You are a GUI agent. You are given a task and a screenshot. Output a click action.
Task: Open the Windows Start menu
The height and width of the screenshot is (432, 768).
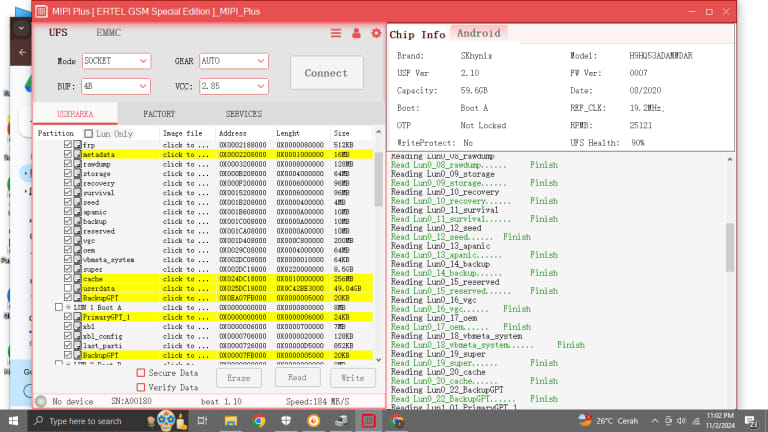pyautogui.click(x=13, y=421)
